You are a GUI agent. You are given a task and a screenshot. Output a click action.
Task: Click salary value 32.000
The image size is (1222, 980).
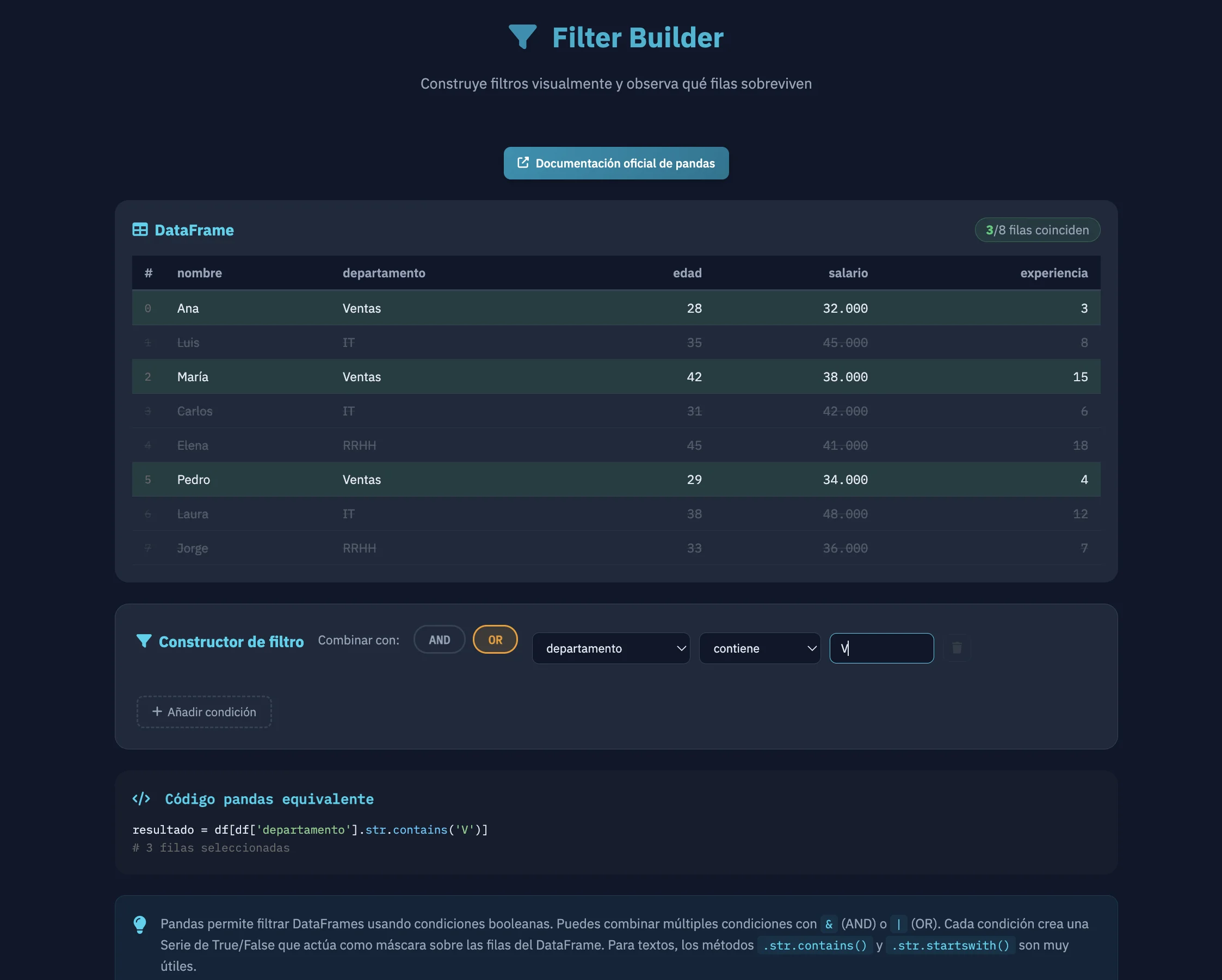coord(845,308)
